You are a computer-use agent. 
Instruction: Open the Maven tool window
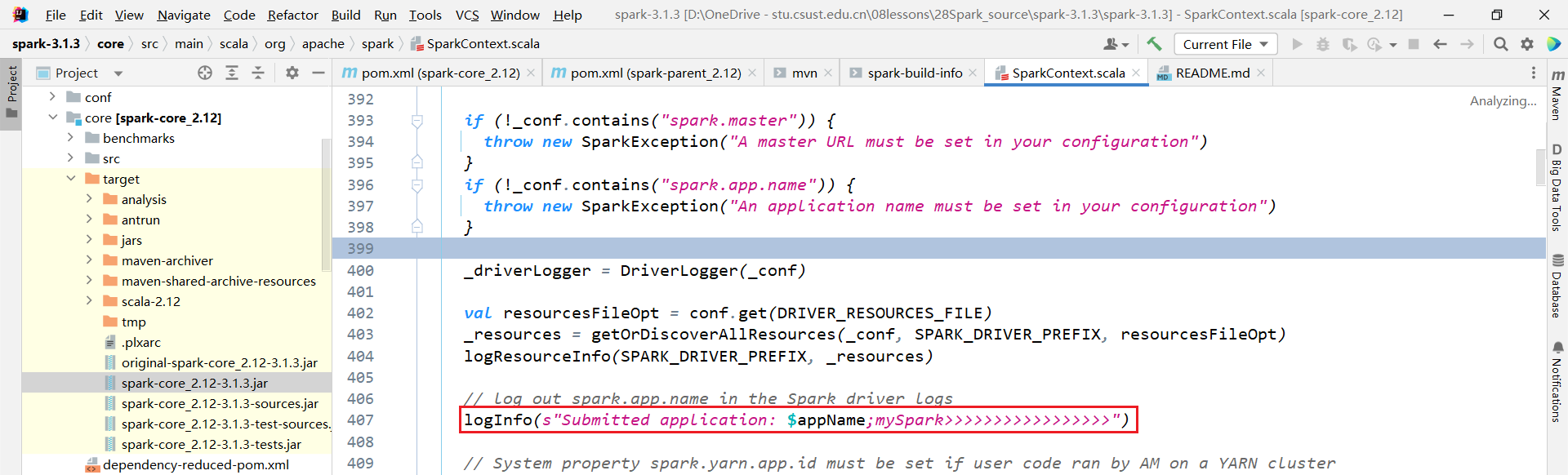pyautogui.click(x=1557, y=95)
